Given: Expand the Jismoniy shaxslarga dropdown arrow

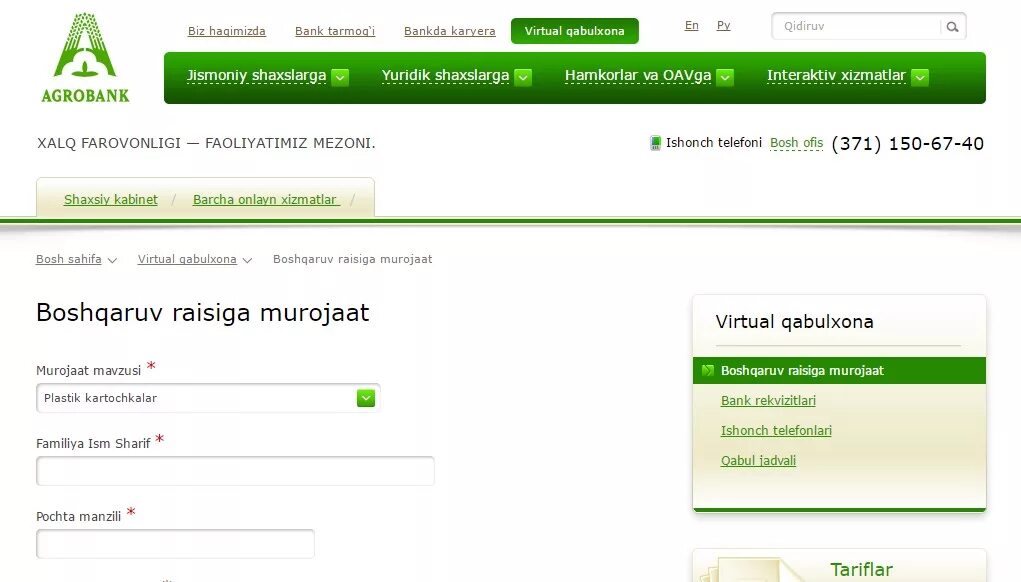Looking at the screenshot, I should (x=340, y=77).
